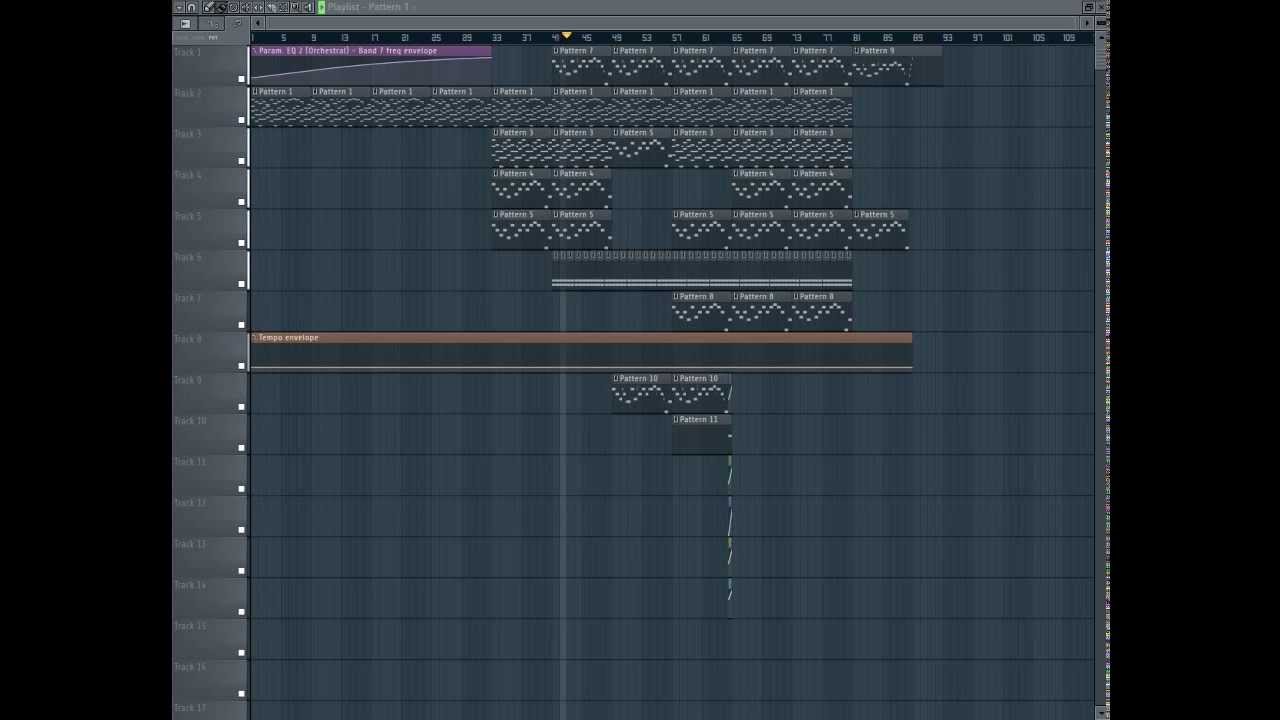Jump to bar 105 on the ruler
Screen dimensions: 1280x720
click(x=1039, y=38)
